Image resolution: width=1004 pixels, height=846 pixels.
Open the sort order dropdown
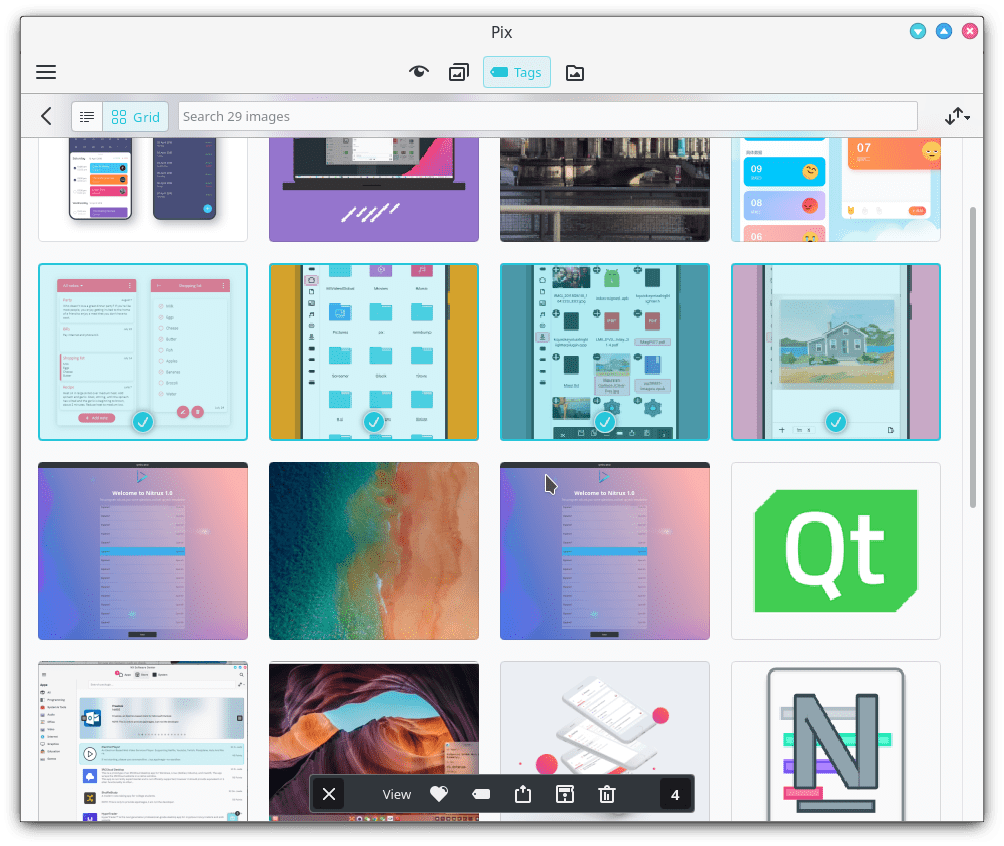coord(957,116)
